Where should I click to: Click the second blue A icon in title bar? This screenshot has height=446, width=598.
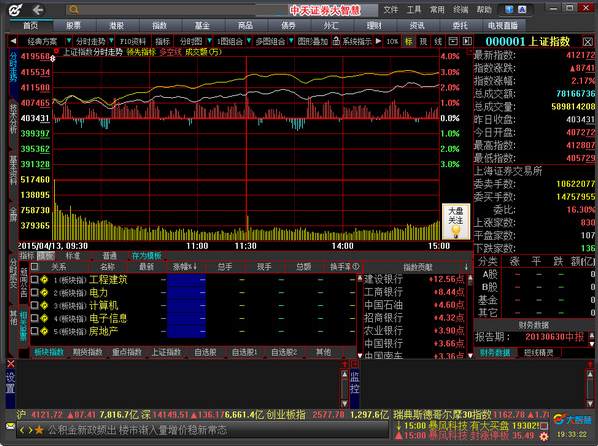(522, 10)
